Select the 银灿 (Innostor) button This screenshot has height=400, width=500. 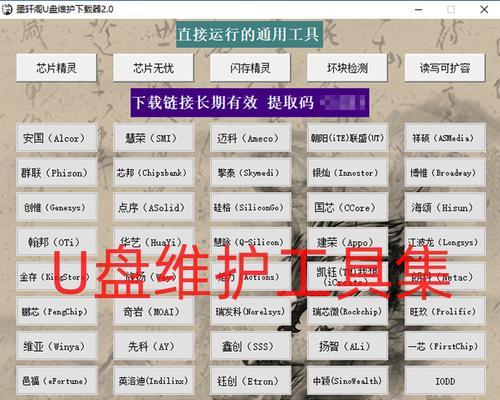click(347, 172)
